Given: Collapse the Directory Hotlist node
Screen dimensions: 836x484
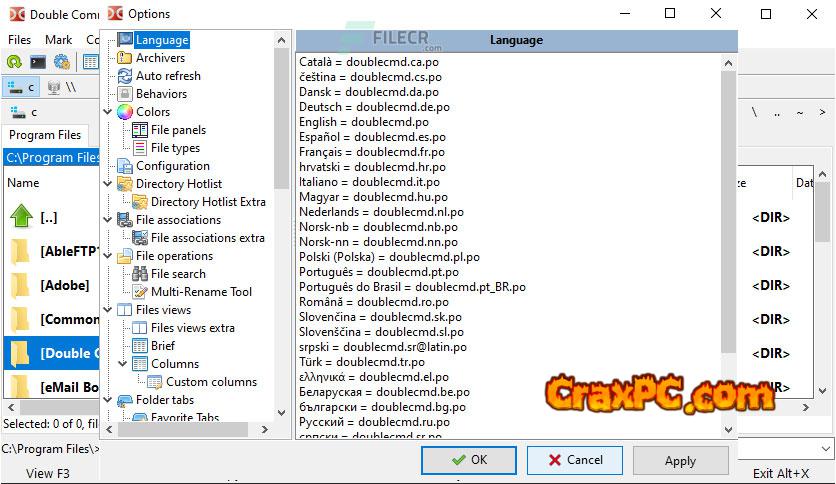Looking at the screenshot, I should (108, 183).
